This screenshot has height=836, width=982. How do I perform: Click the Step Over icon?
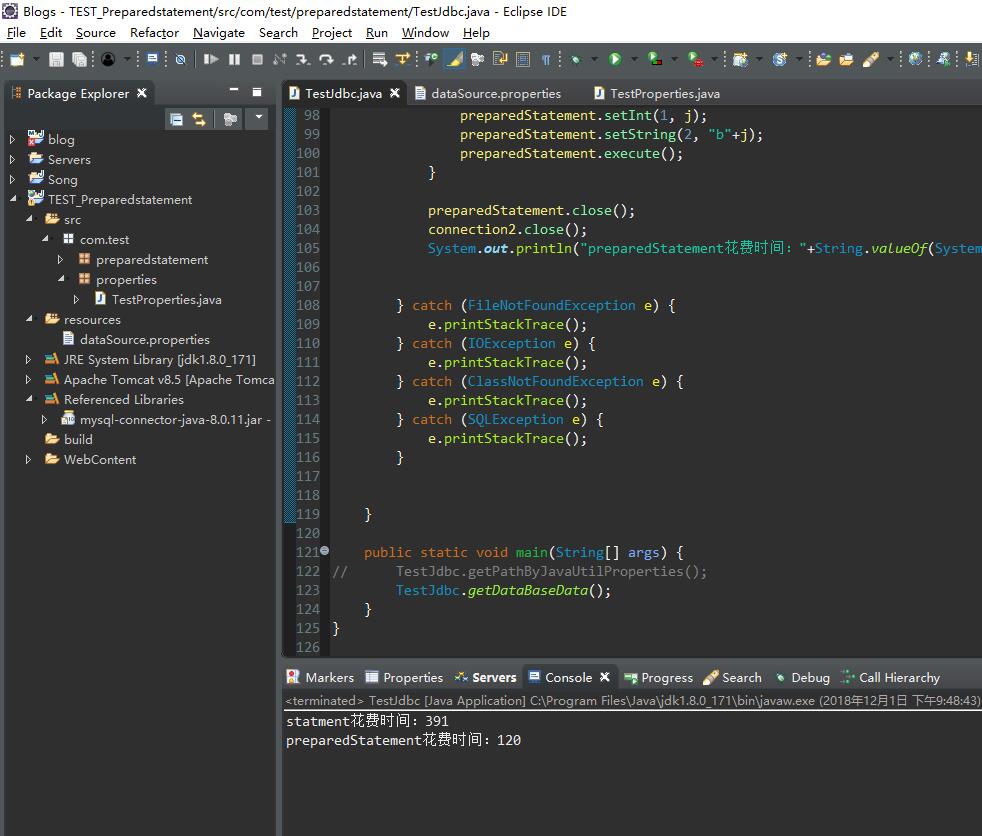326,59
